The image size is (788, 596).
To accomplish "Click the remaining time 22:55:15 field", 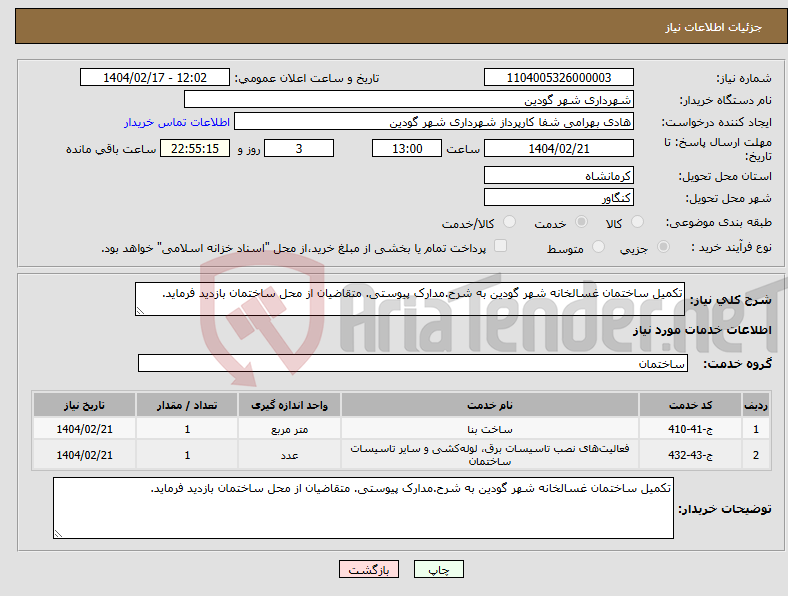I will coord(195,148).
